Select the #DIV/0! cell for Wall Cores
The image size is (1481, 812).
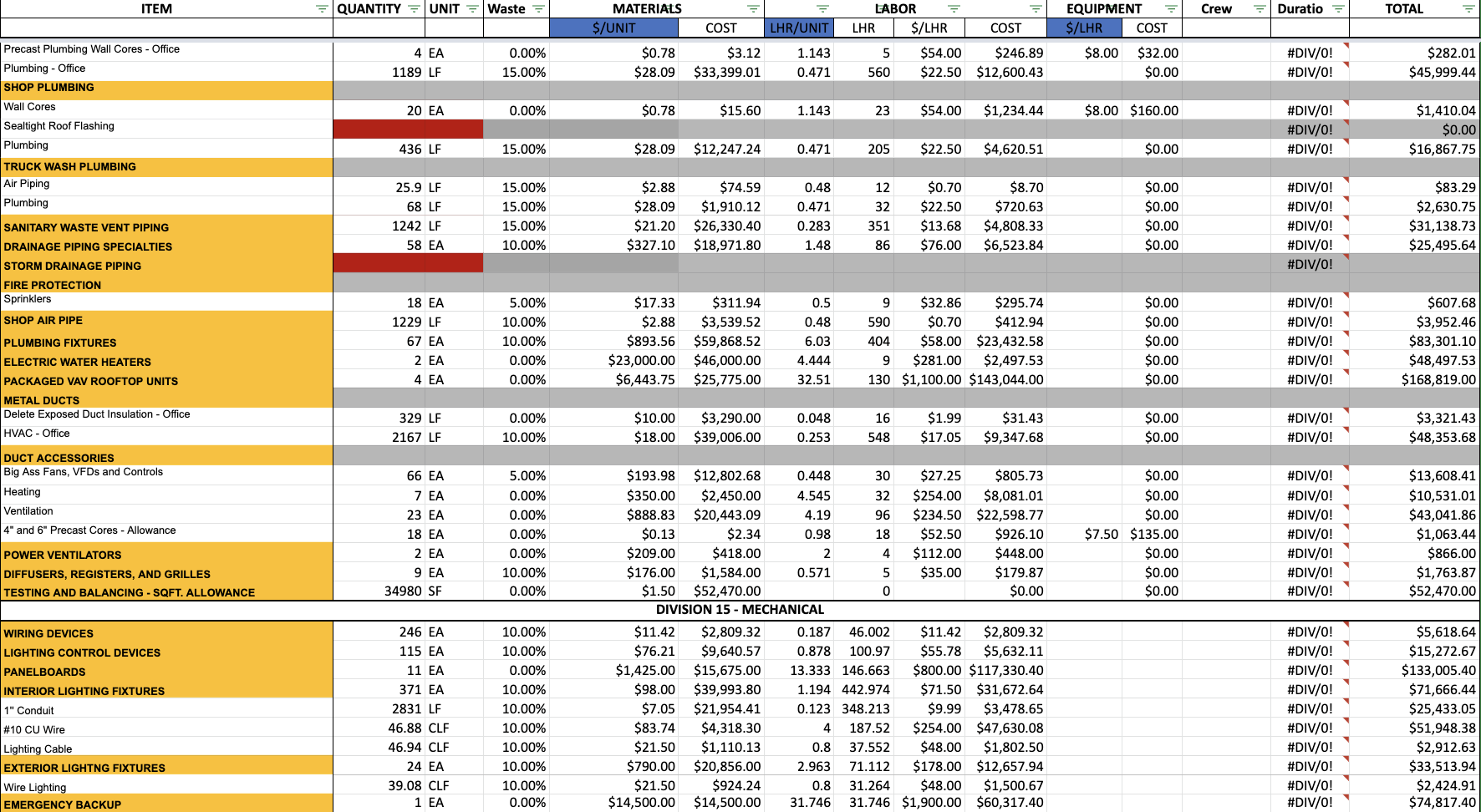click(x=1310, y=110)
